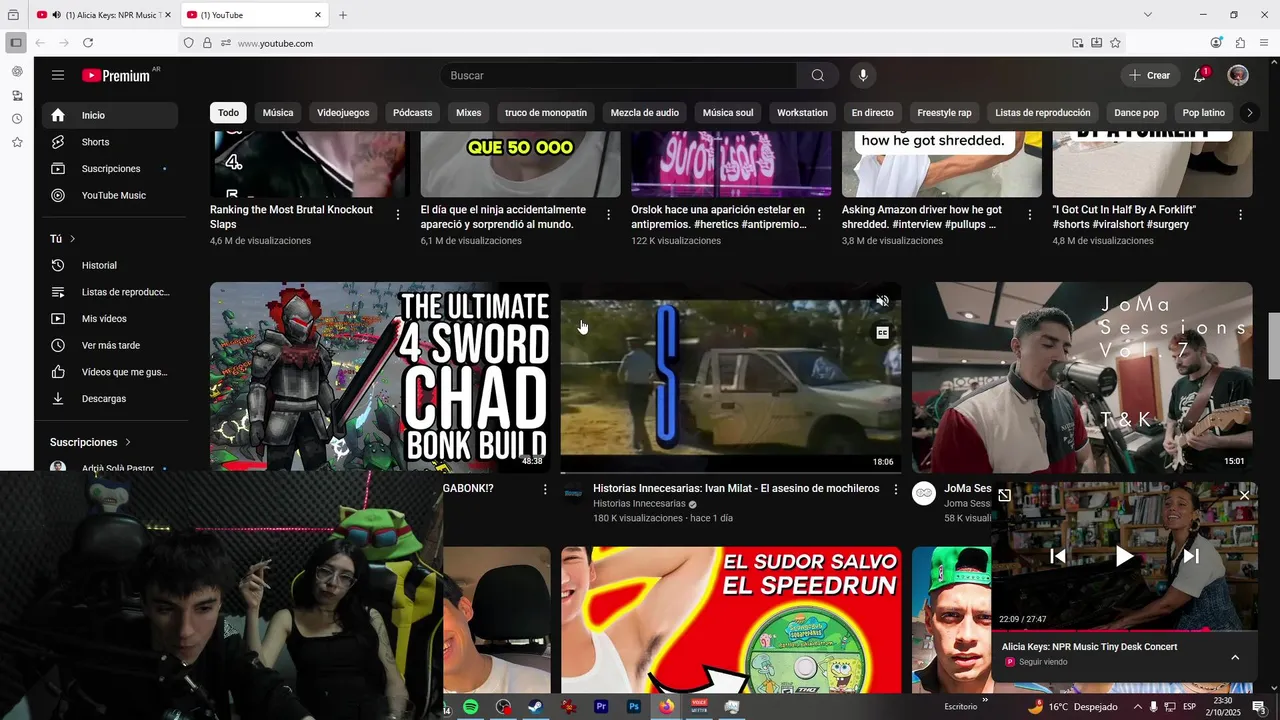
Task: Open the notifications bell
Action: [x=1200, y=75]
